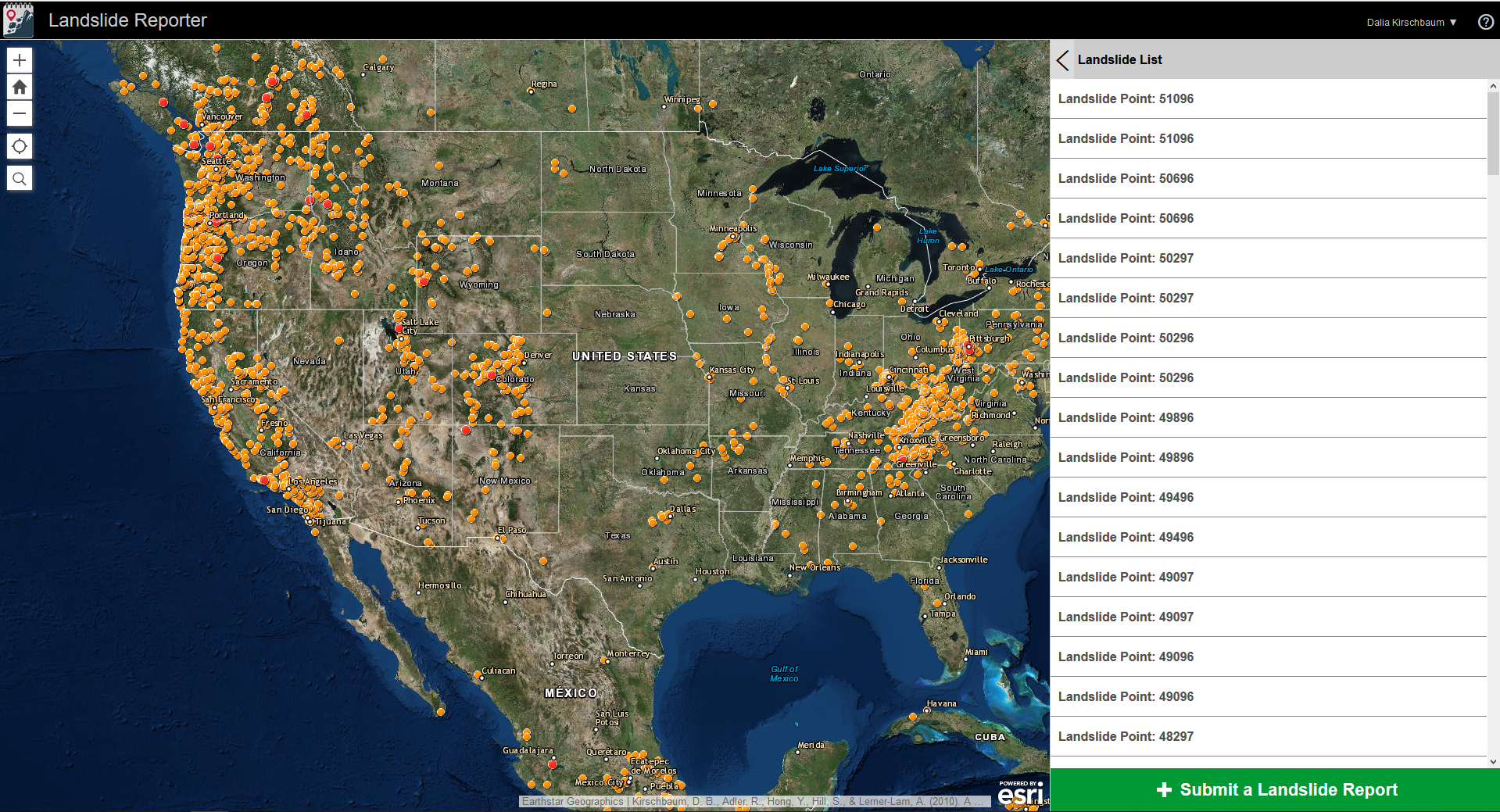Submit a Landslide Report

(x=1275, y=789)
